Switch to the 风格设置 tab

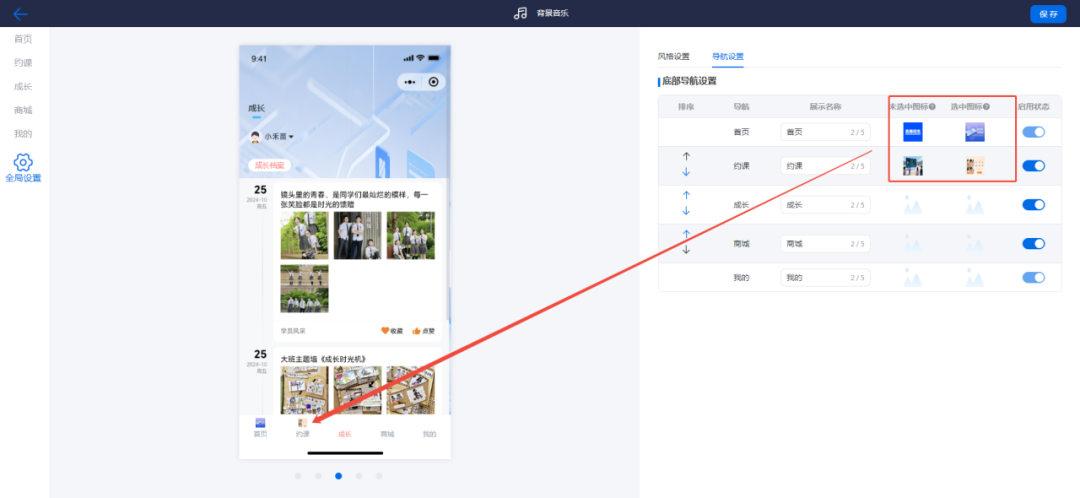click(x=673, y=57)
